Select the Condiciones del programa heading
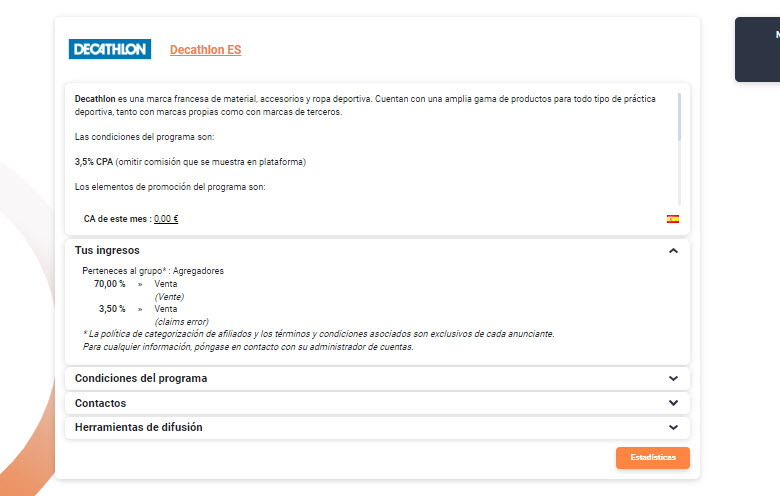Viewport: 780px width, 496px height. tap(141, 378)
